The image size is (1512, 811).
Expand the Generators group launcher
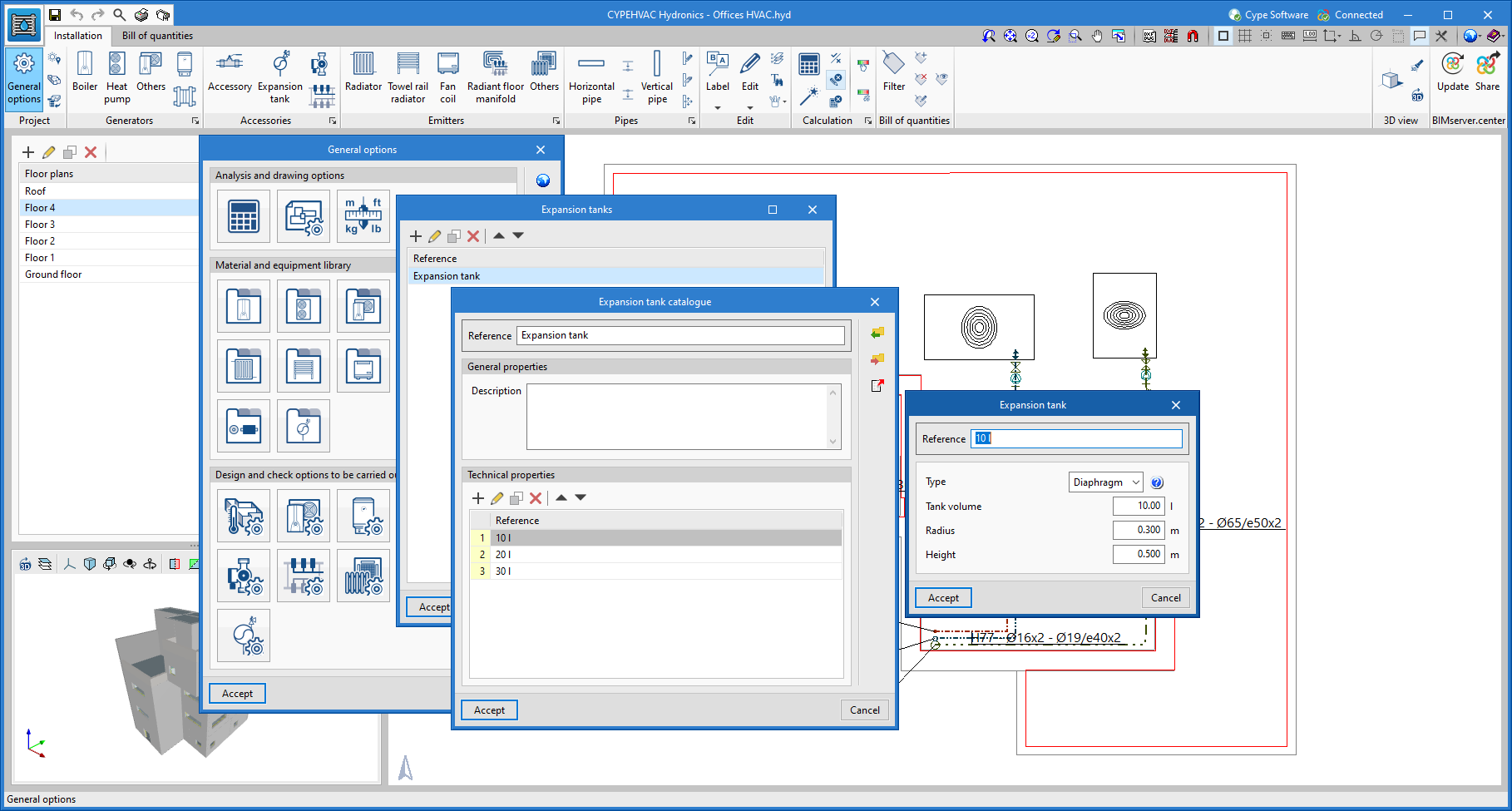tap(195, 121)
